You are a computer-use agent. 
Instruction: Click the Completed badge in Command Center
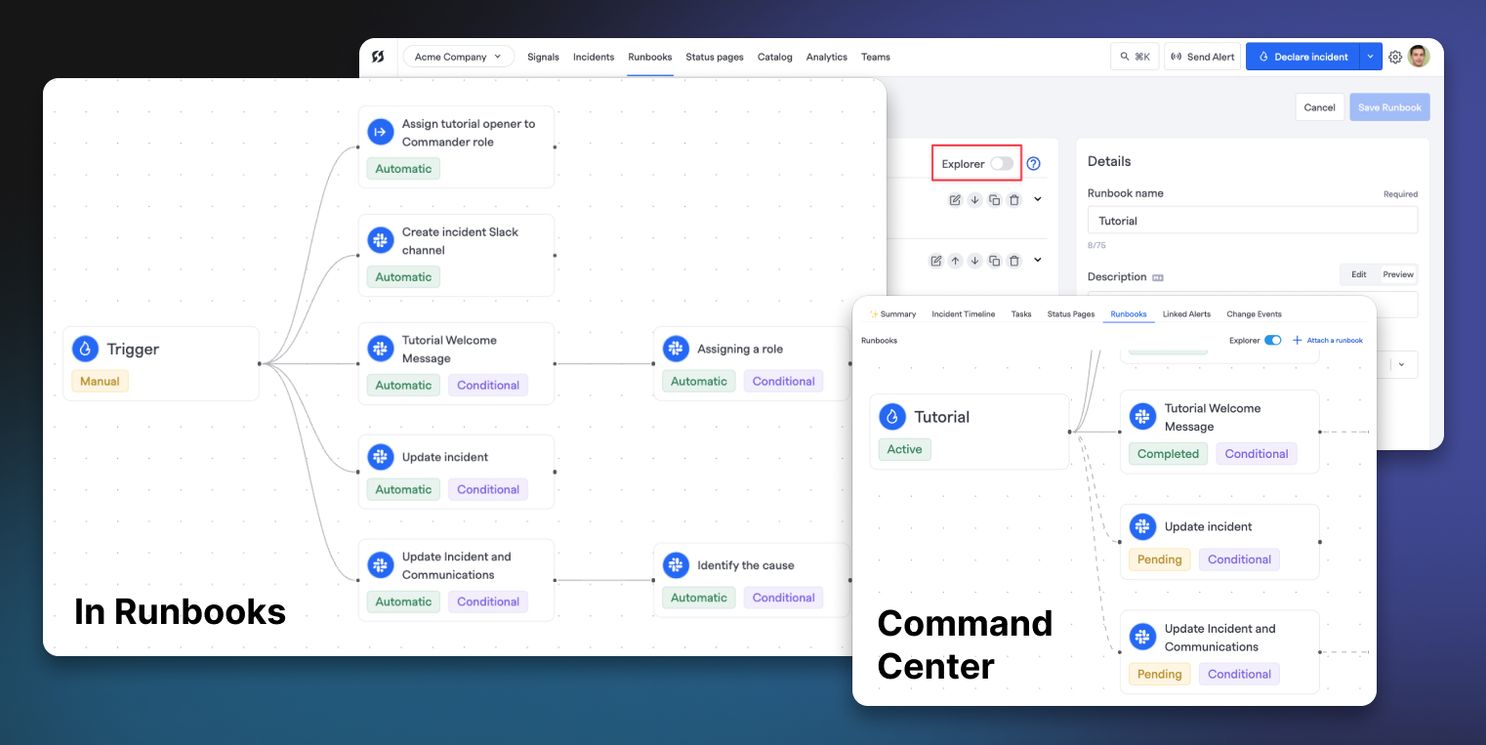click(1168, 454)
